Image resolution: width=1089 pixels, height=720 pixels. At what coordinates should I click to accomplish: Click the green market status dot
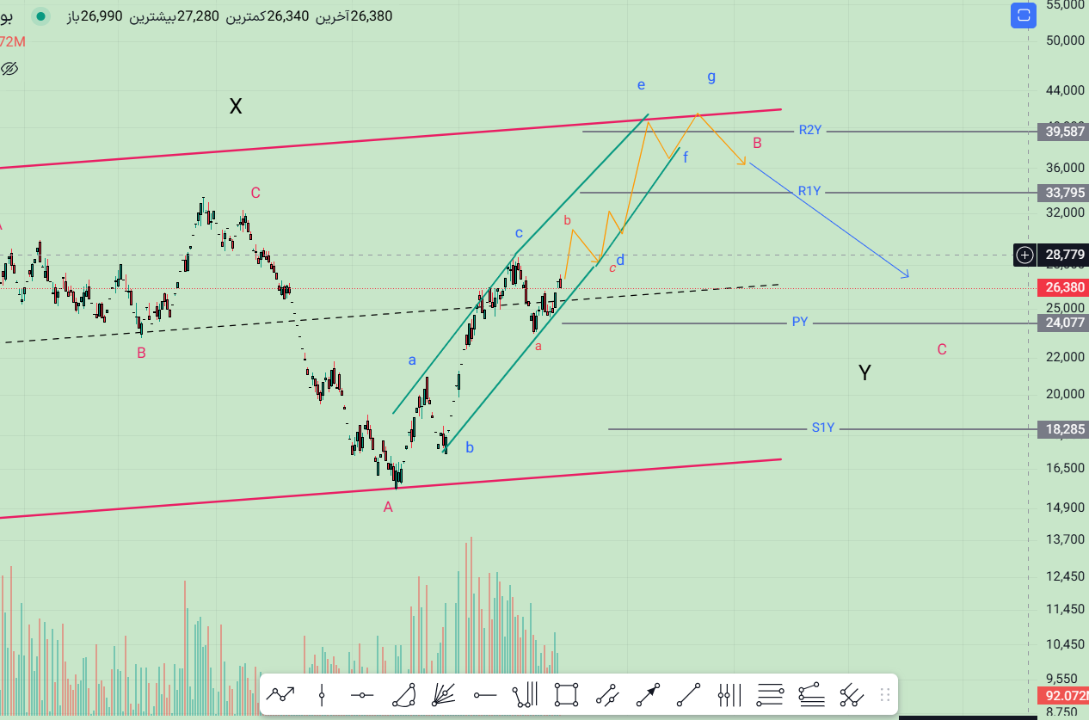[41, 17]
